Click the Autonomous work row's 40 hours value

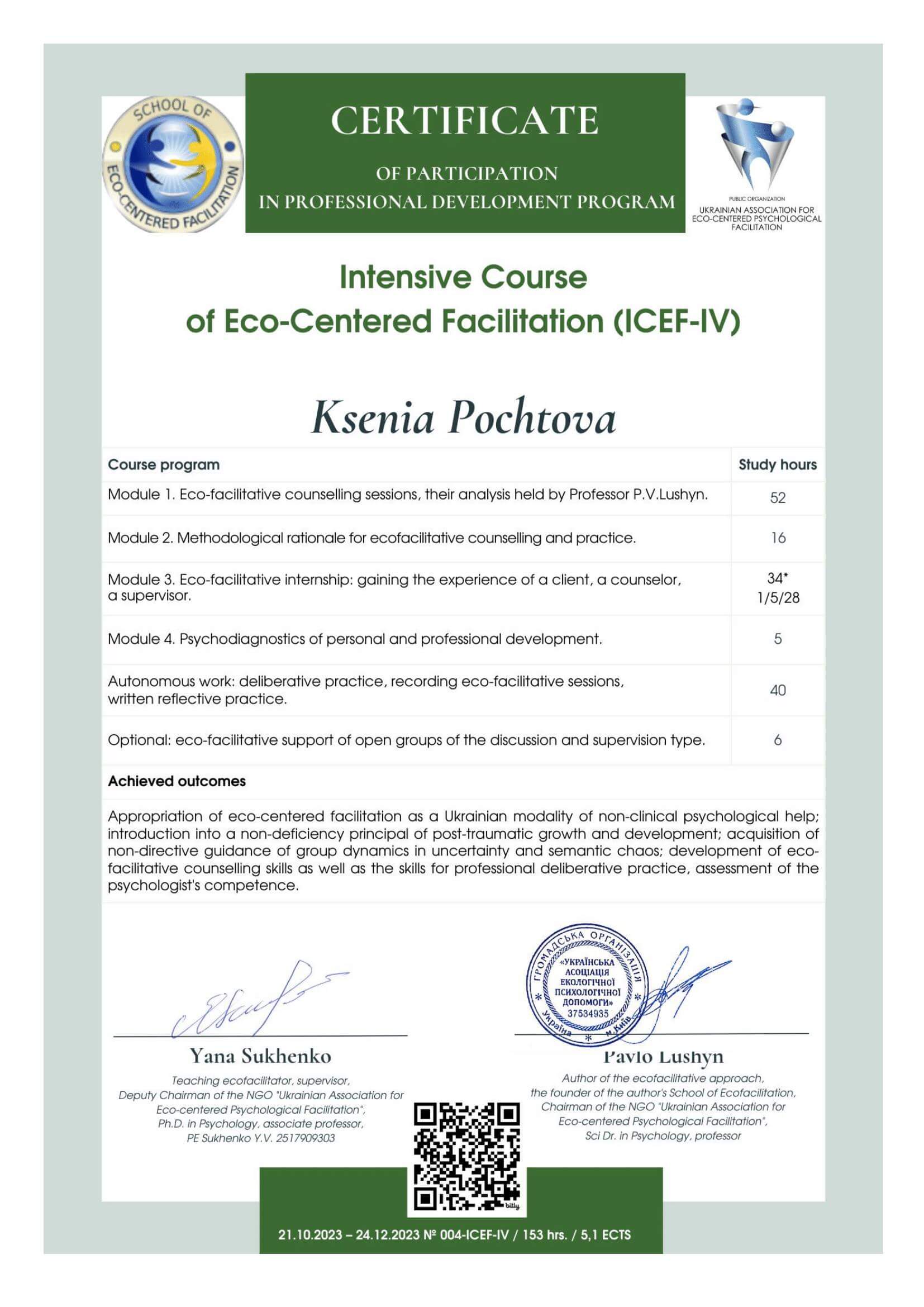pyautogui.click(x=777, y=690)
